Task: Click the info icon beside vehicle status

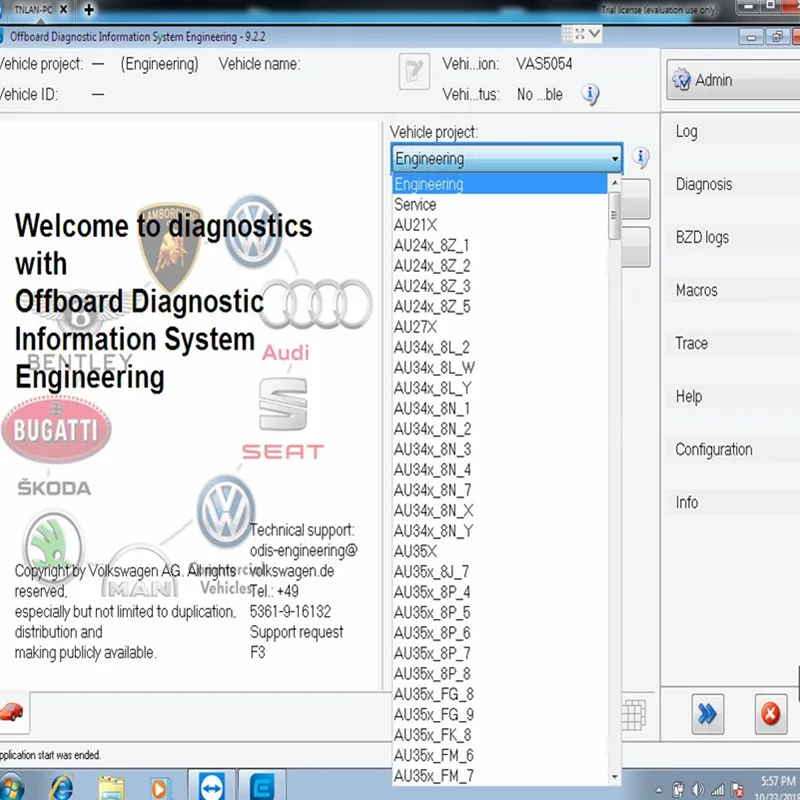Action: [x=590, y=94]
